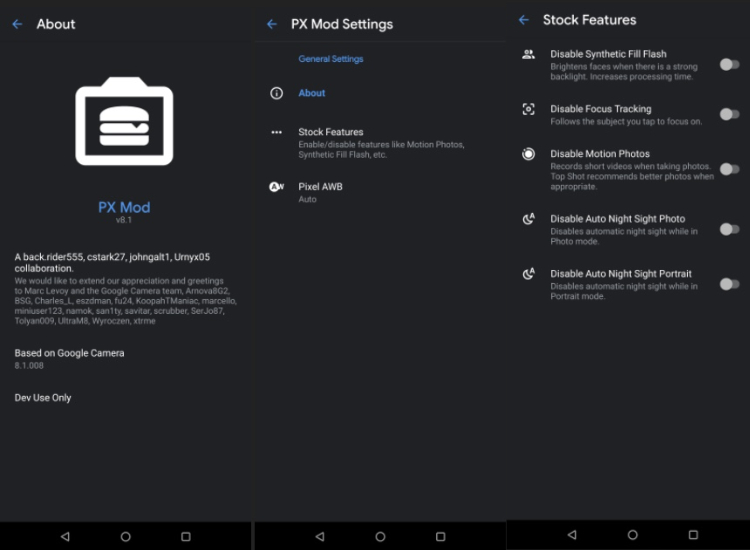Tap the PX Mod app name

(x=124, y=207)
